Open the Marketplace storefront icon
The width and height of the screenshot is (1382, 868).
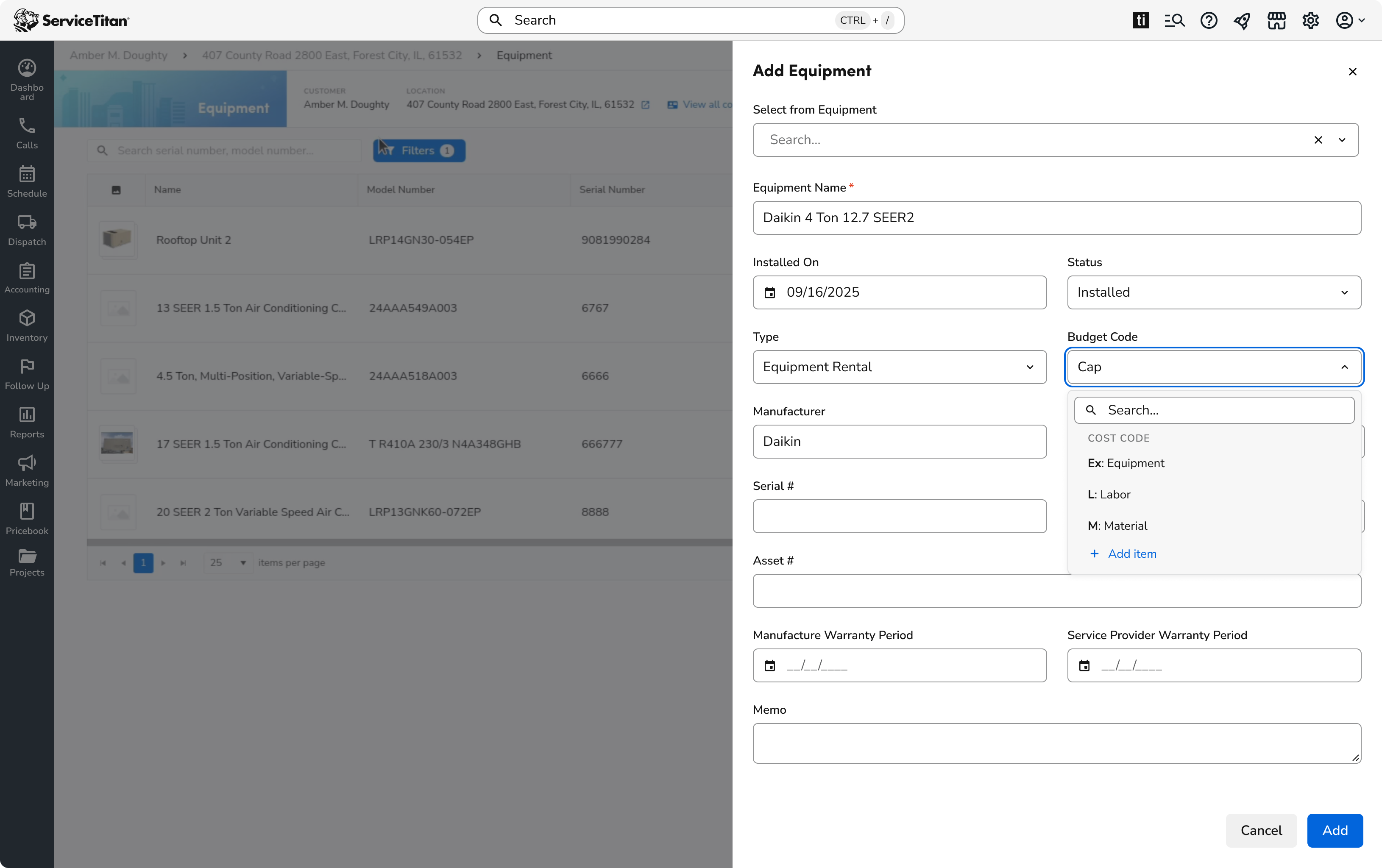(x=1276, y=21)
